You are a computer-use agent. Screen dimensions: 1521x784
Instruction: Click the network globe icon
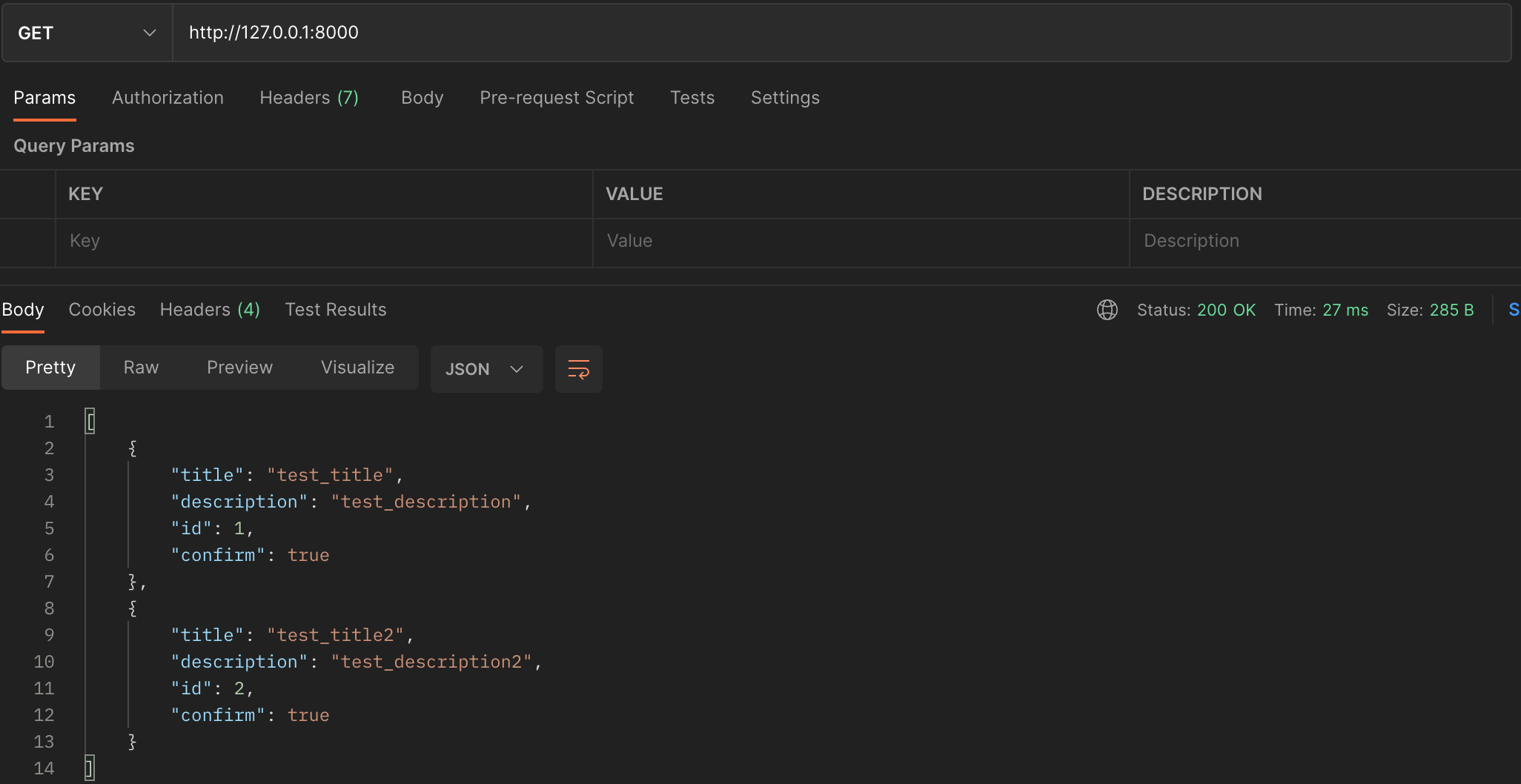click(1107, 310)
